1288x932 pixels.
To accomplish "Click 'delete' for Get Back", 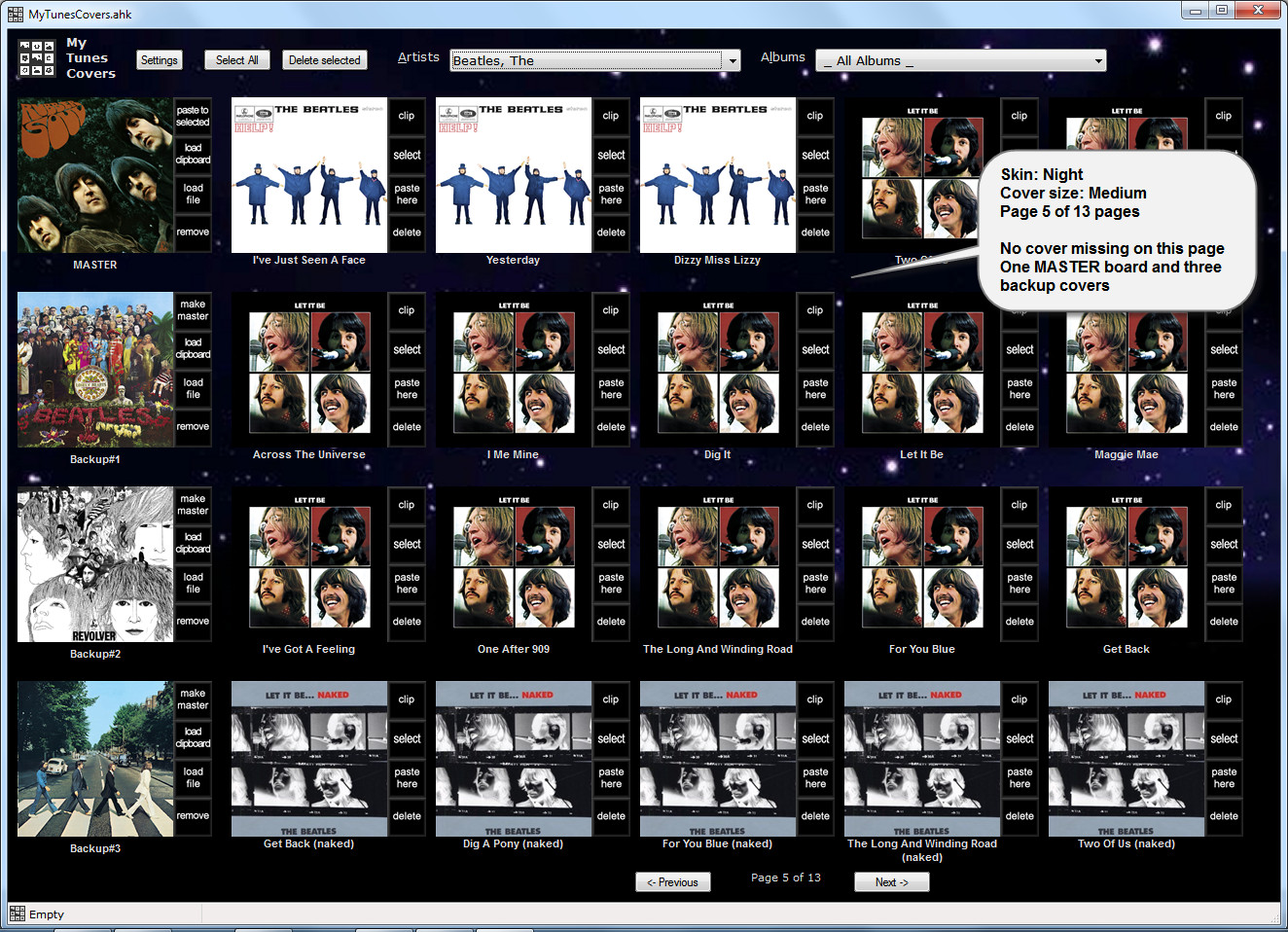I will point(1224,622).
